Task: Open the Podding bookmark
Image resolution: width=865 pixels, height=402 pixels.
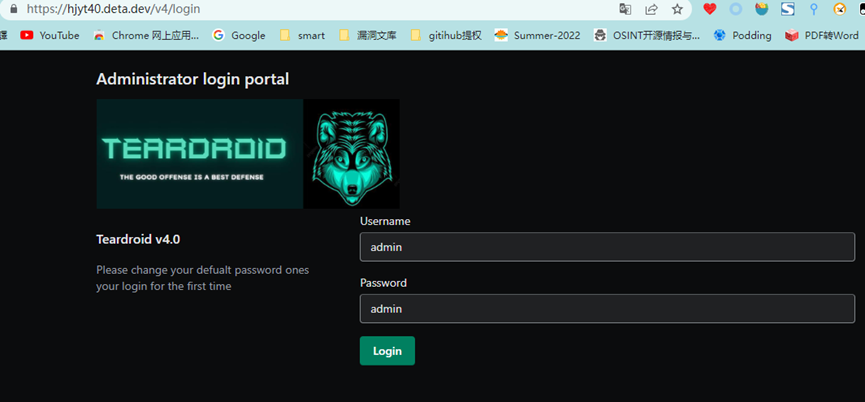Action: [742, 35]
